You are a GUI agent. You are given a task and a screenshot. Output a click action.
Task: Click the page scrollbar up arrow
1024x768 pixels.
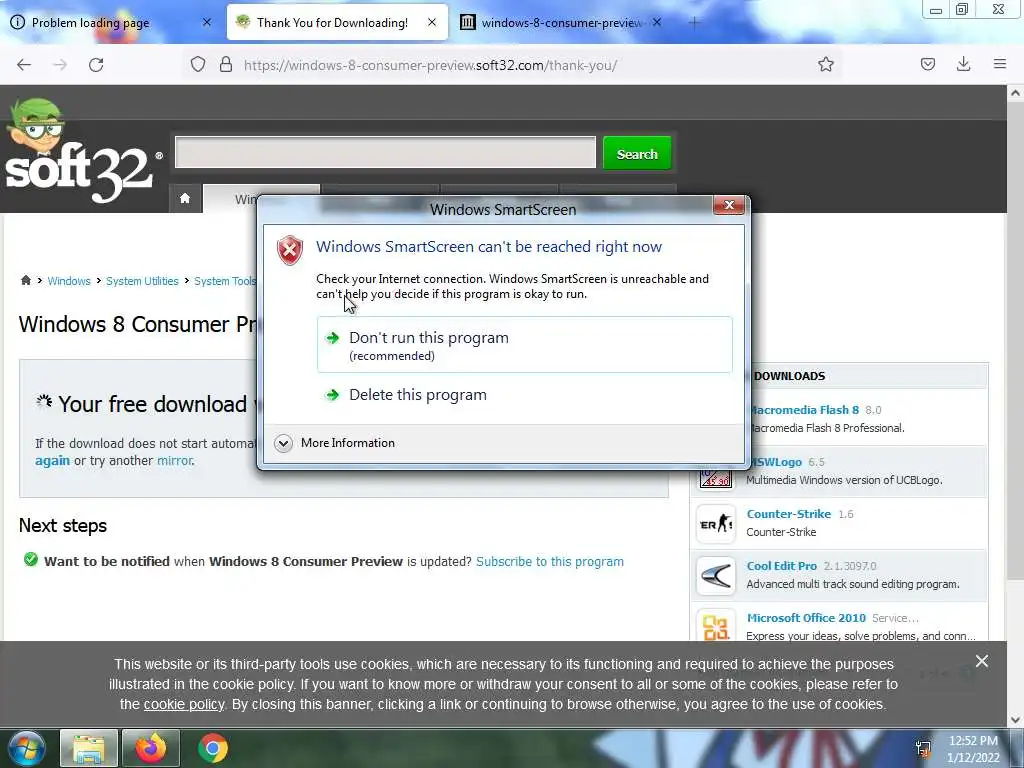click(1015, 93)
